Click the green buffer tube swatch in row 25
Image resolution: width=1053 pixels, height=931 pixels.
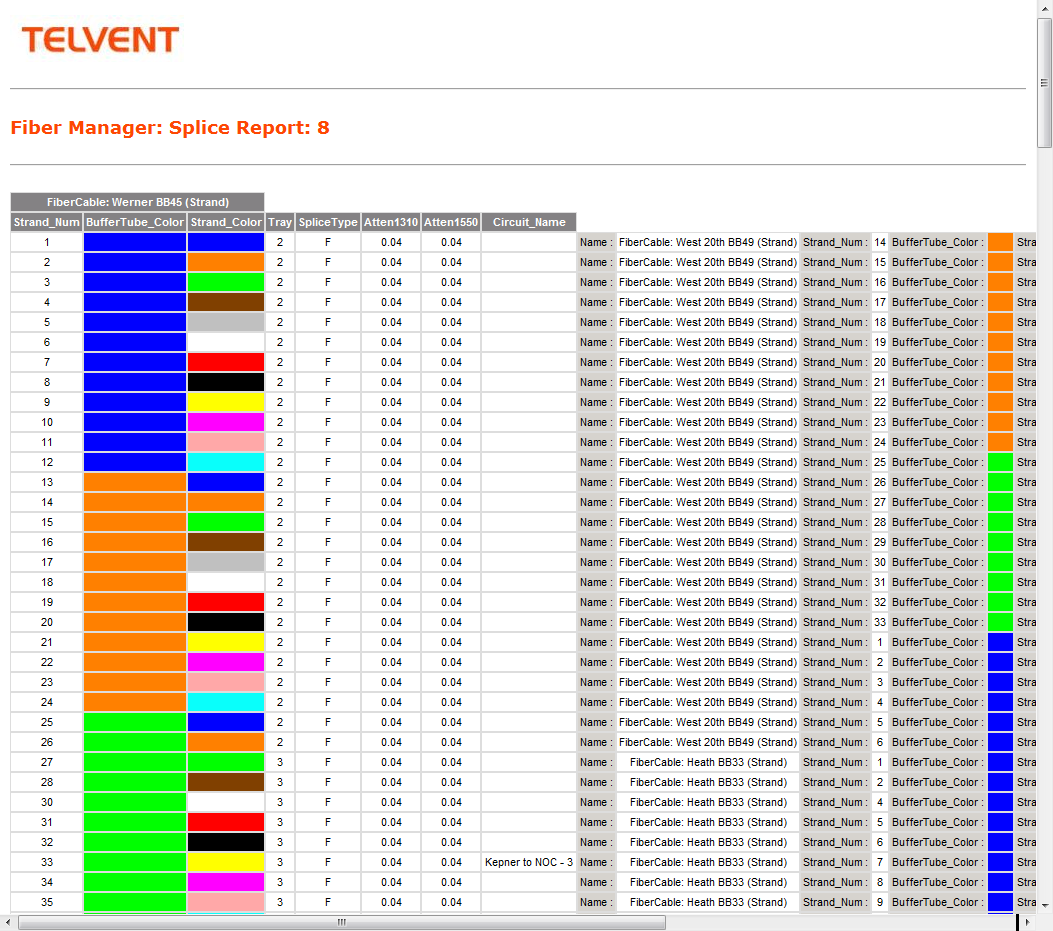click(x=134, y=722)
